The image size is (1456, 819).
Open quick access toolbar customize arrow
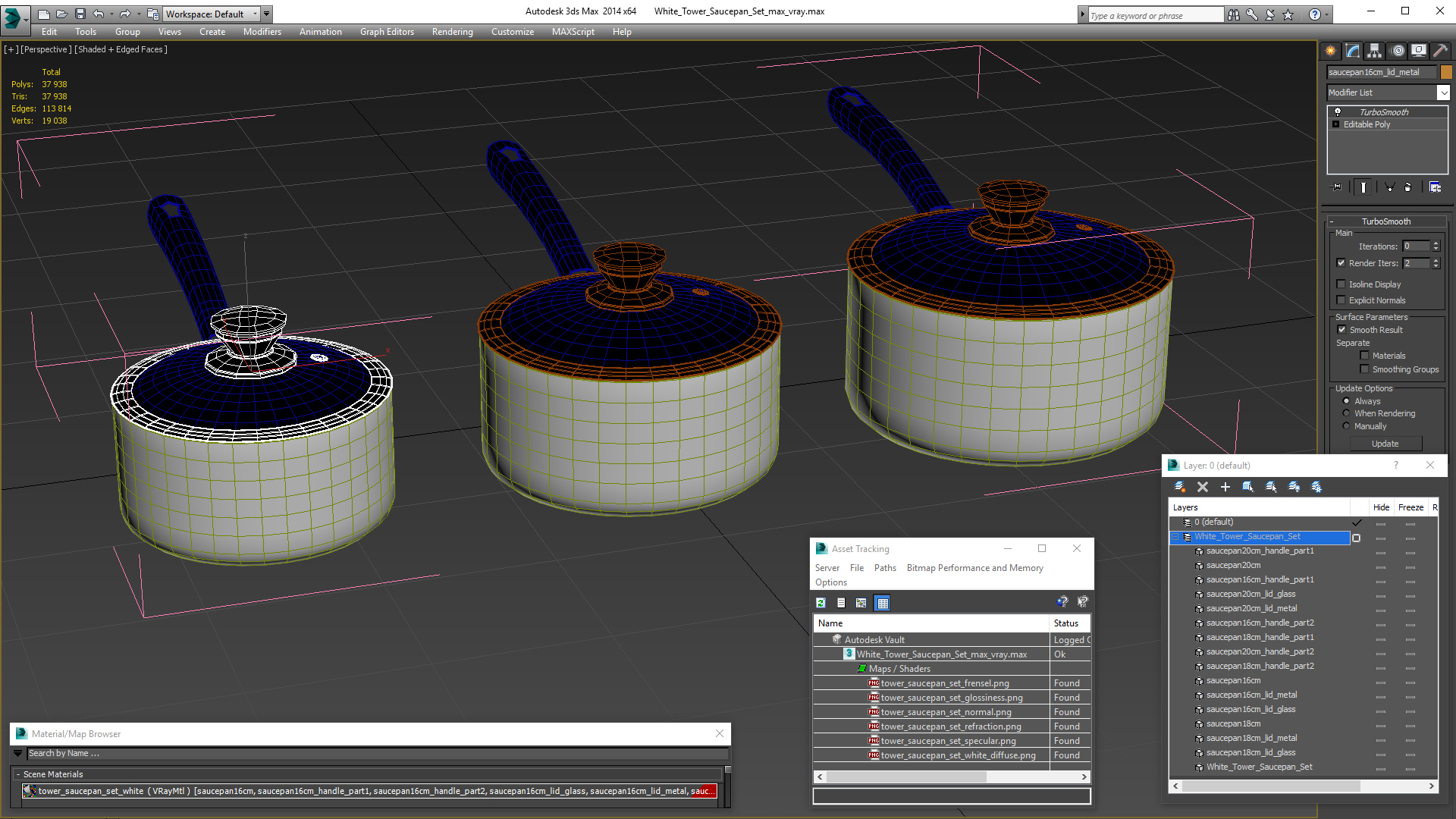coord(267,14)
